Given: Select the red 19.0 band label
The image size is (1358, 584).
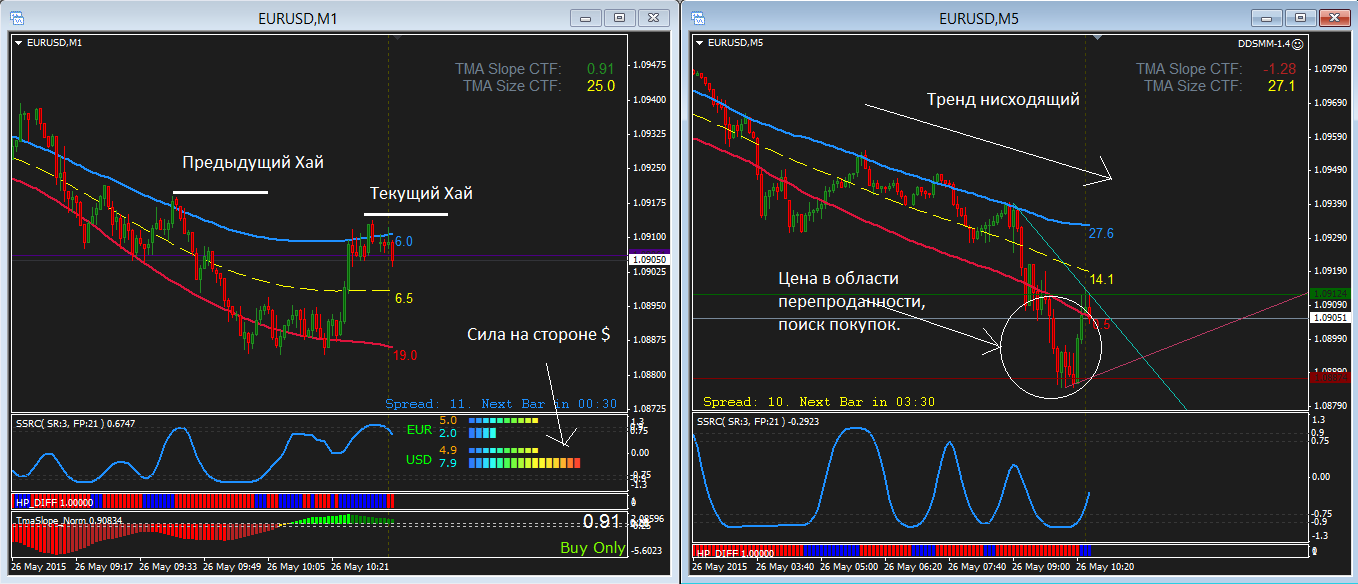Looking at the screenshot, I should [405, 355].
